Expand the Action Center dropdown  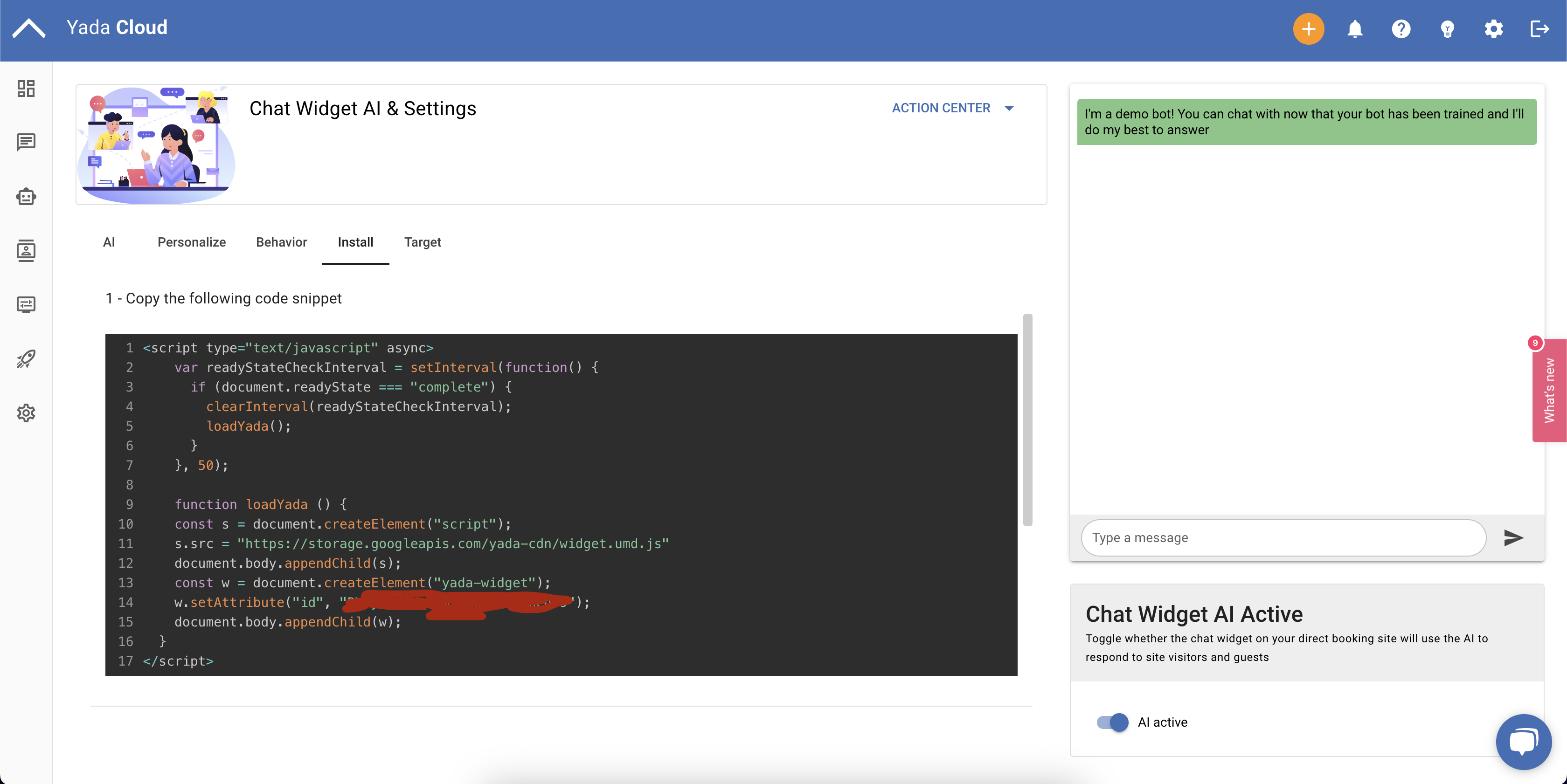(953, 108)
